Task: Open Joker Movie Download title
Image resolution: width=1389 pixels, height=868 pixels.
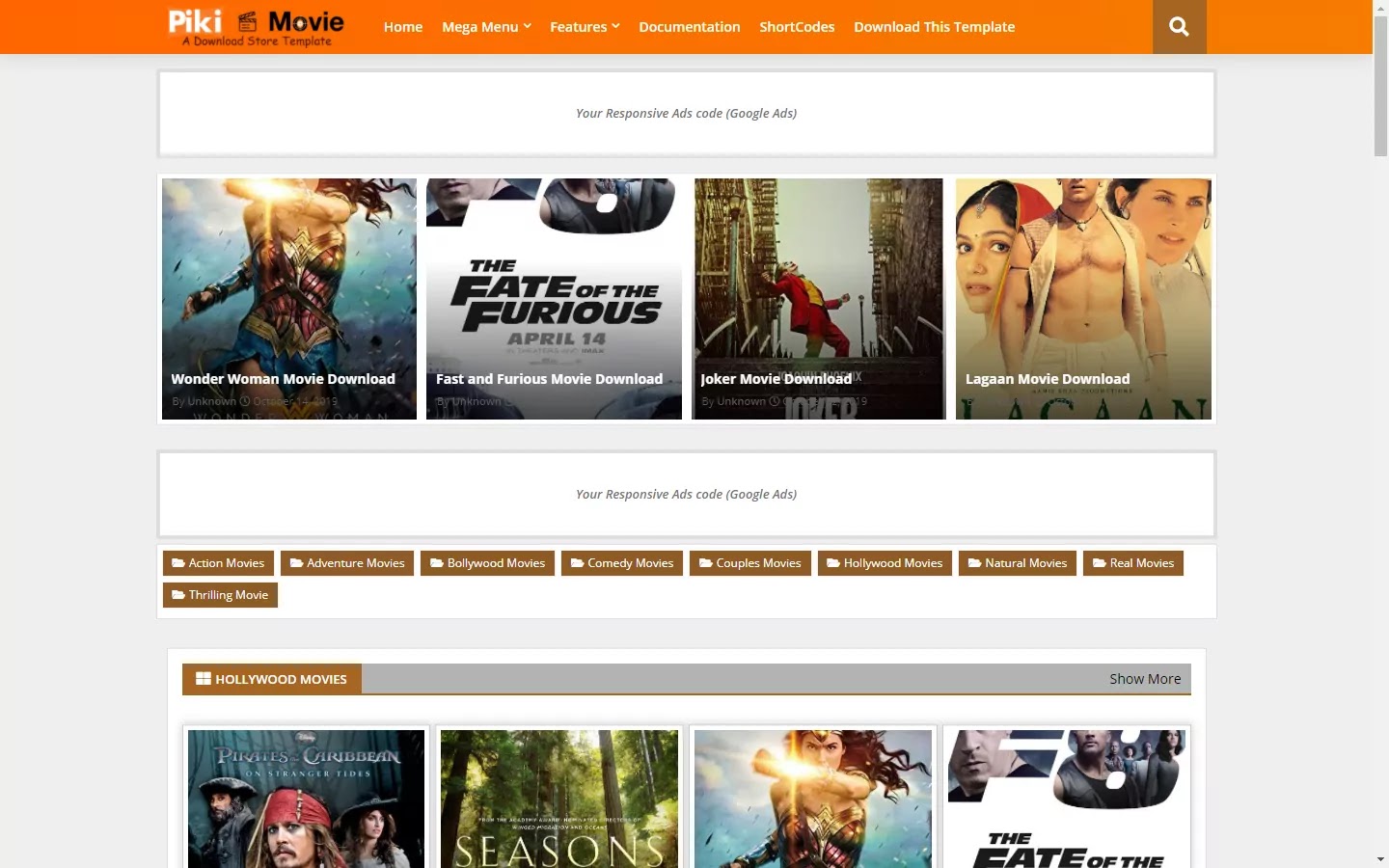Action: pyautogui.click(x=776, y=379)
